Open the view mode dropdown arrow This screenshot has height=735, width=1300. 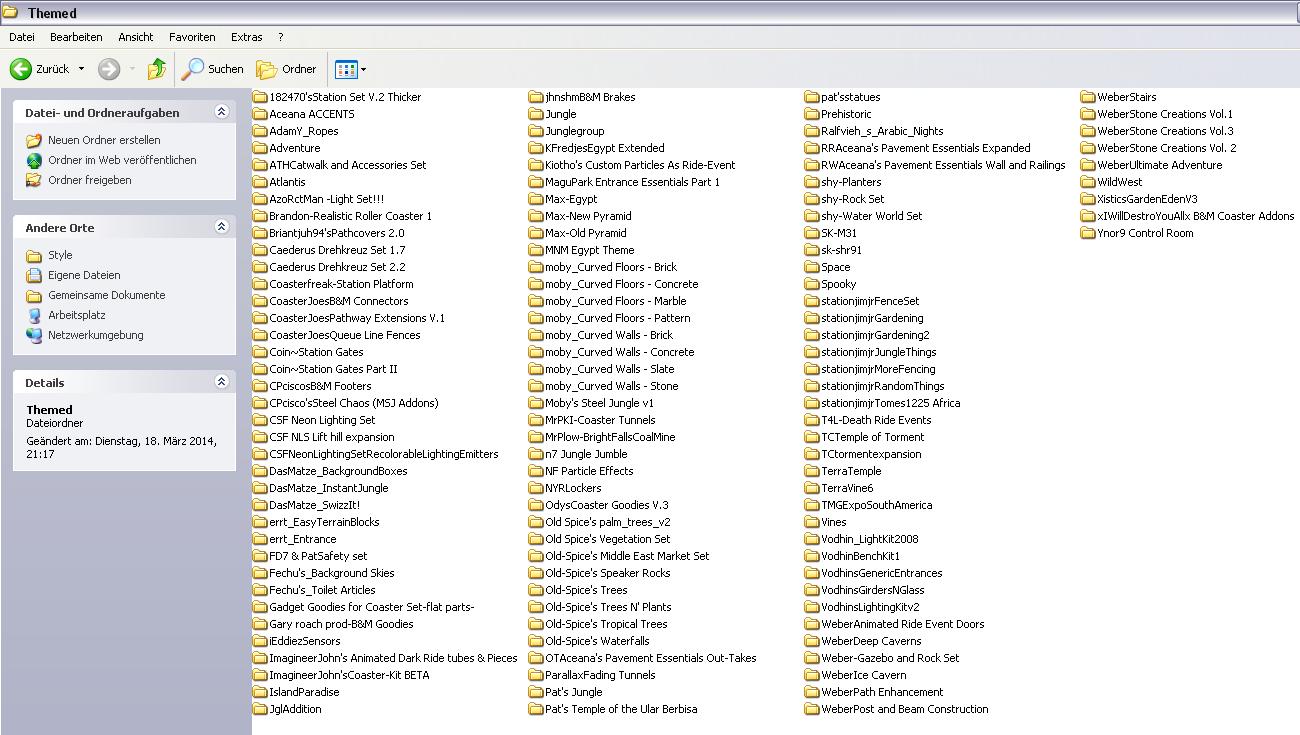[x=363, y=69]
